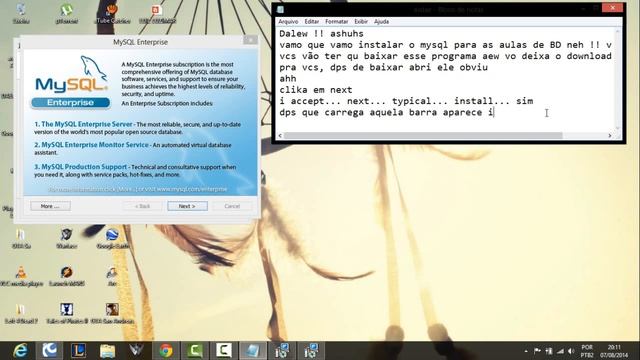The height and width of the screenshot is (360, 640).
Task: Open the blue crescent app in taskbar
Action: click(x=49, y=351)
